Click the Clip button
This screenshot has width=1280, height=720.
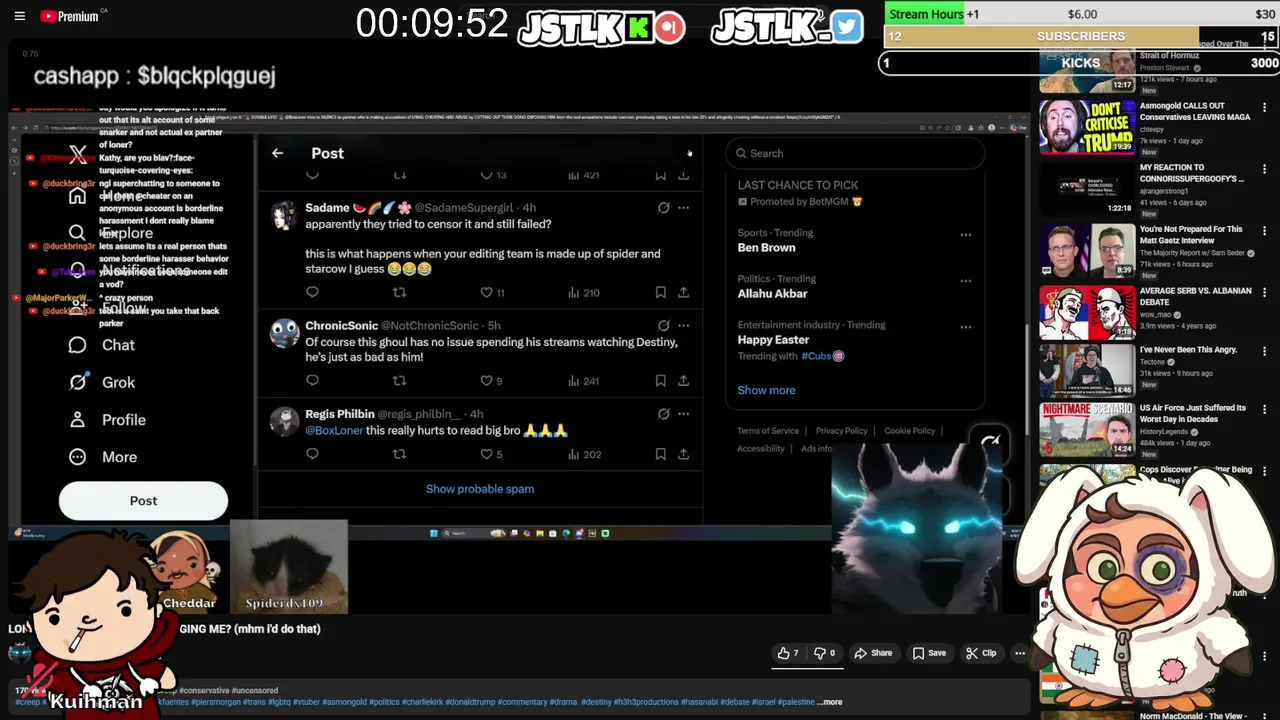click(x=980, y=653)
